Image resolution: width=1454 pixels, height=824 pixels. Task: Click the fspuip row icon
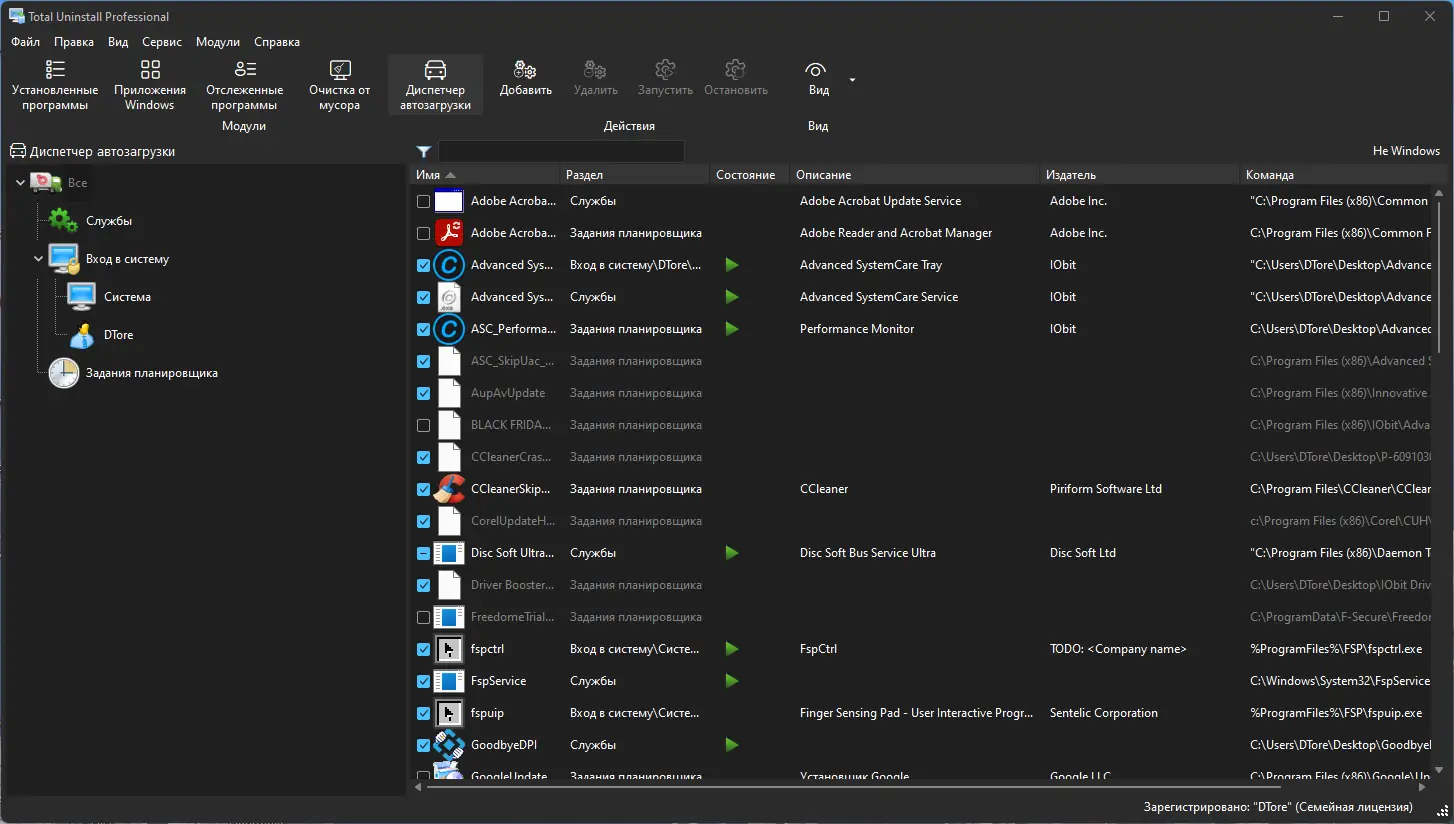pyautogui.click(x=449, y=713)
